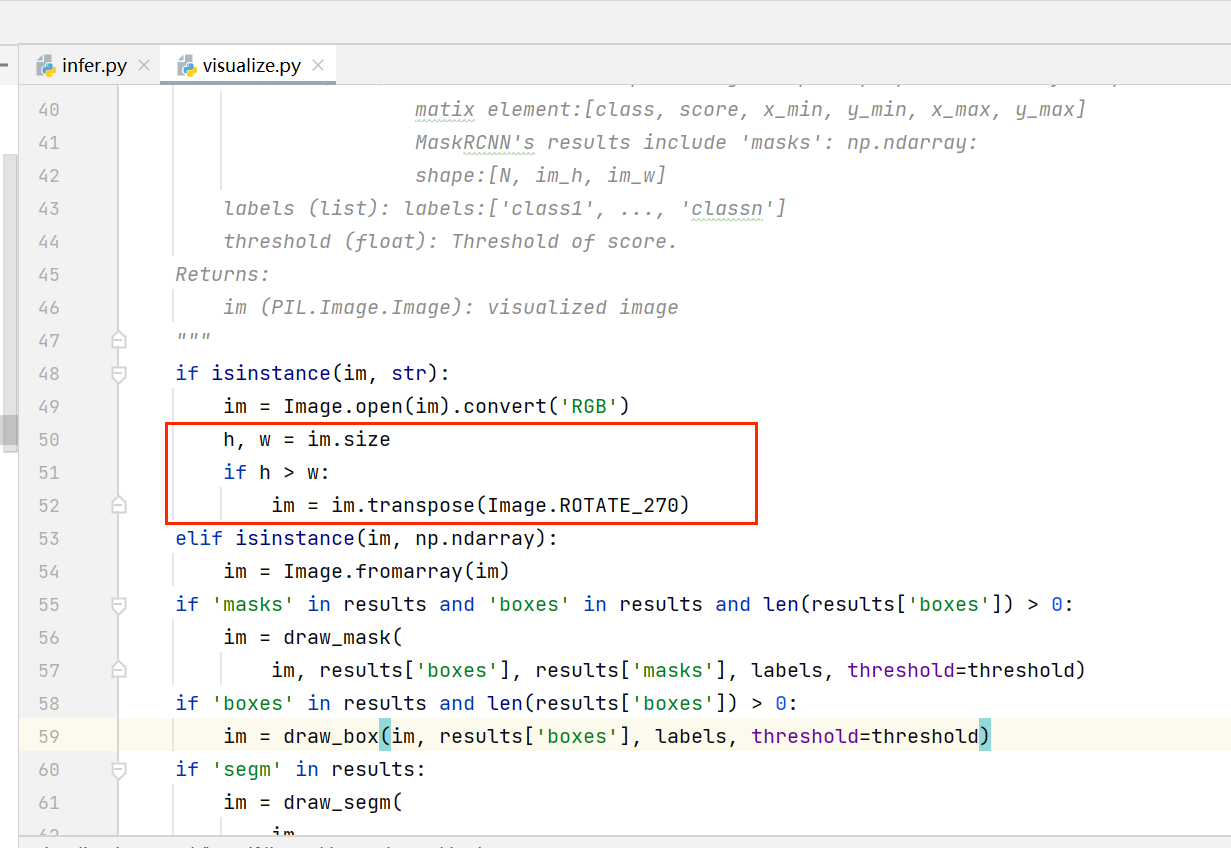The height and width of the screenshot is (848, 1231).
Task: Switch to the infer.py tab
Action: [93, 66]
